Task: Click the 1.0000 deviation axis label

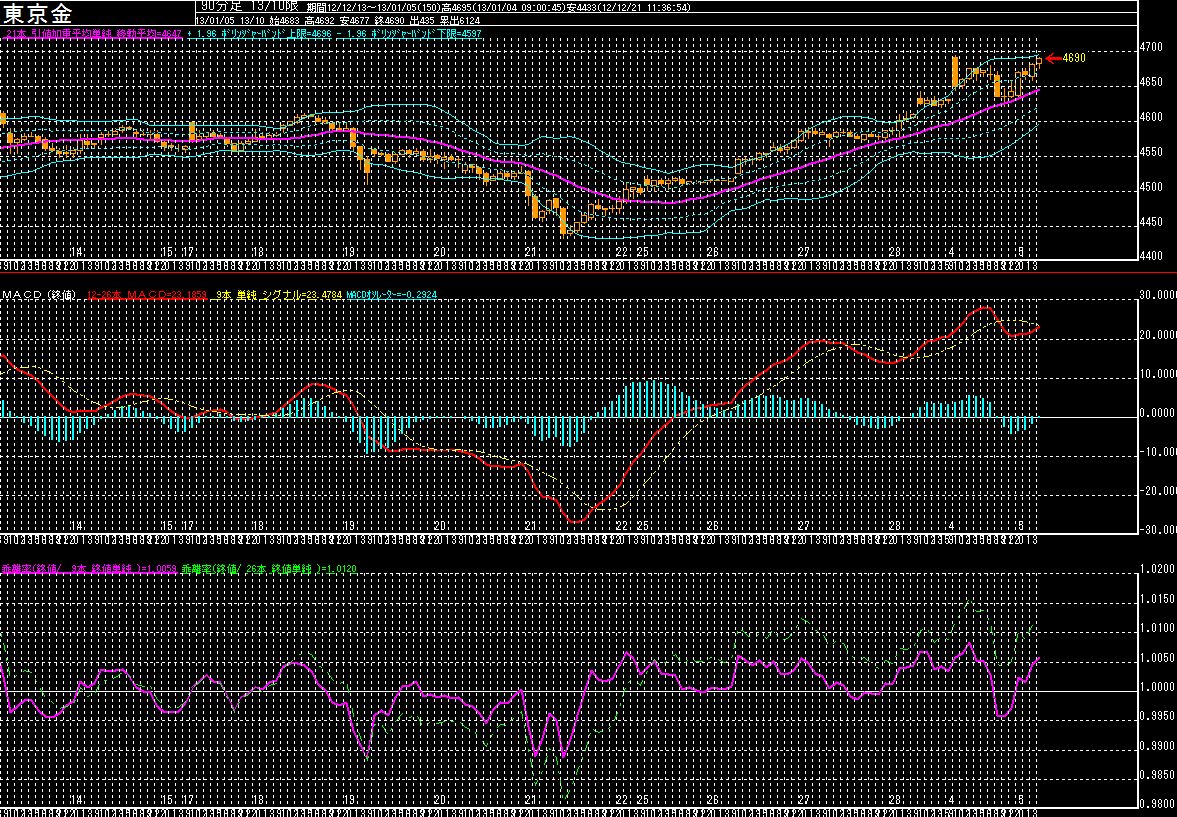Action: (1157, 687)
